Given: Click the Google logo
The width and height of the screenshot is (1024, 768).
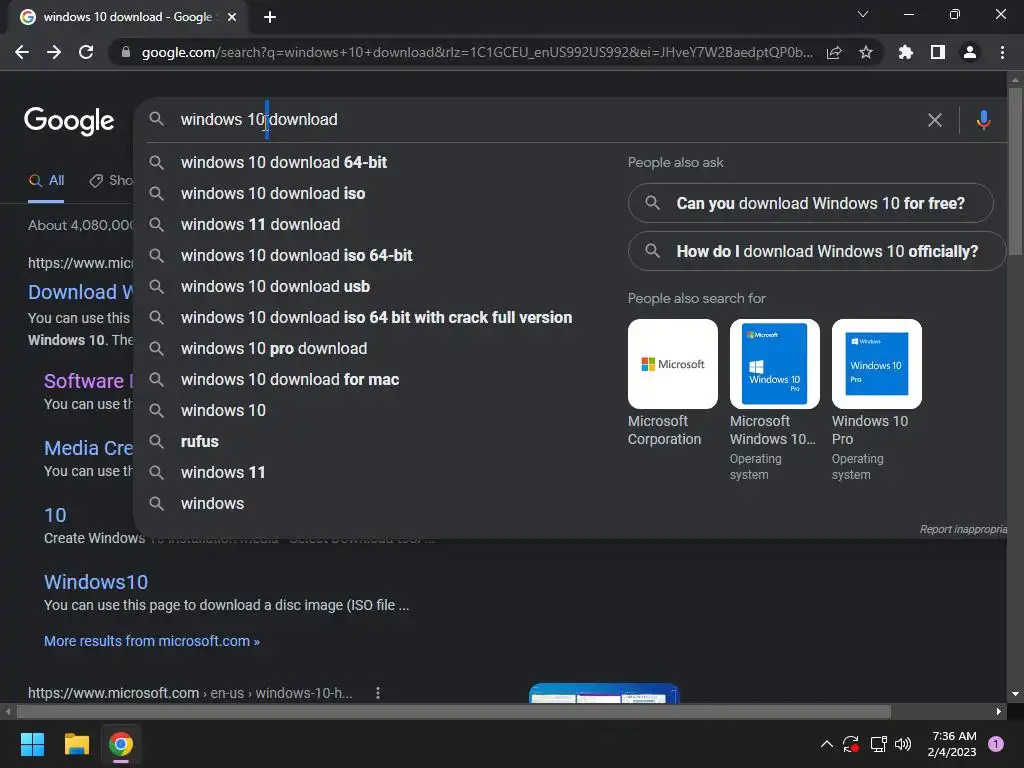Looking at the screenshot, I should pos(69,121).
